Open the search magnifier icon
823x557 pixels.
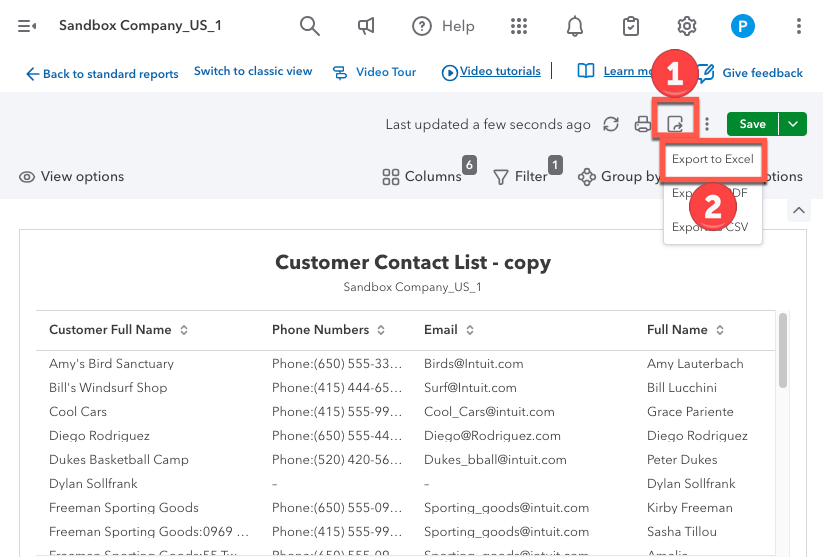pos(310,26)
